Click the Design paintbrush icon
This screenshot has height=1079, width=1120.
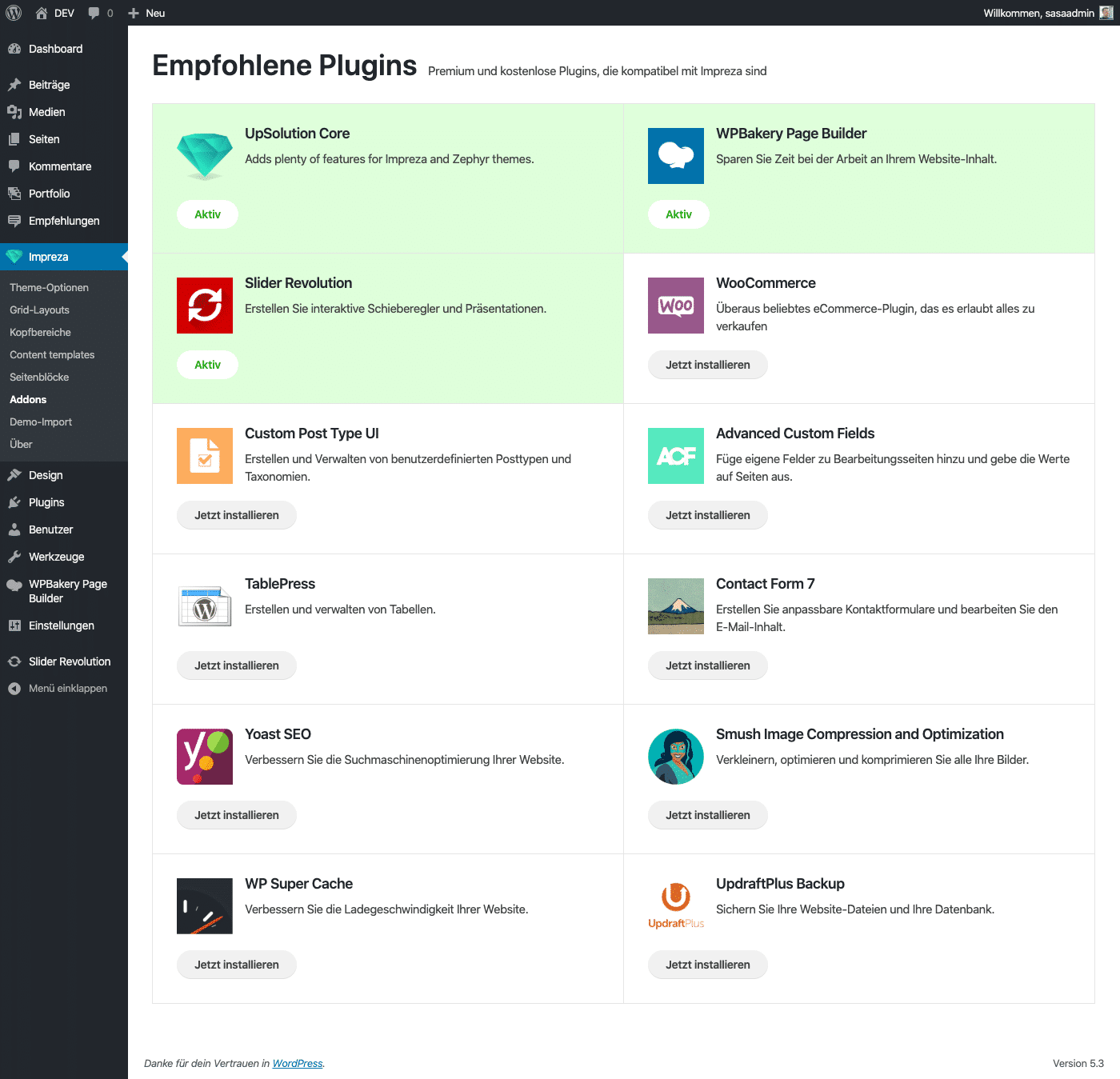click(14, 475)
